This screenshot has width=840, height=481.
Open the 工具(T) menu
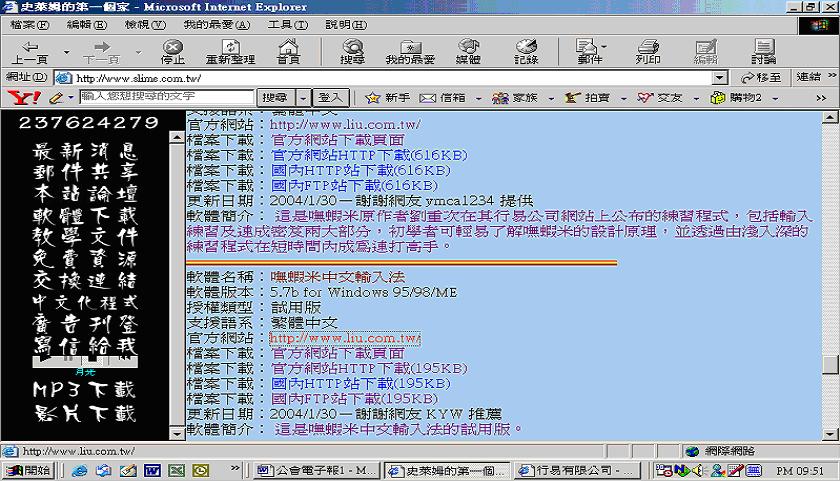click(288, 25)
